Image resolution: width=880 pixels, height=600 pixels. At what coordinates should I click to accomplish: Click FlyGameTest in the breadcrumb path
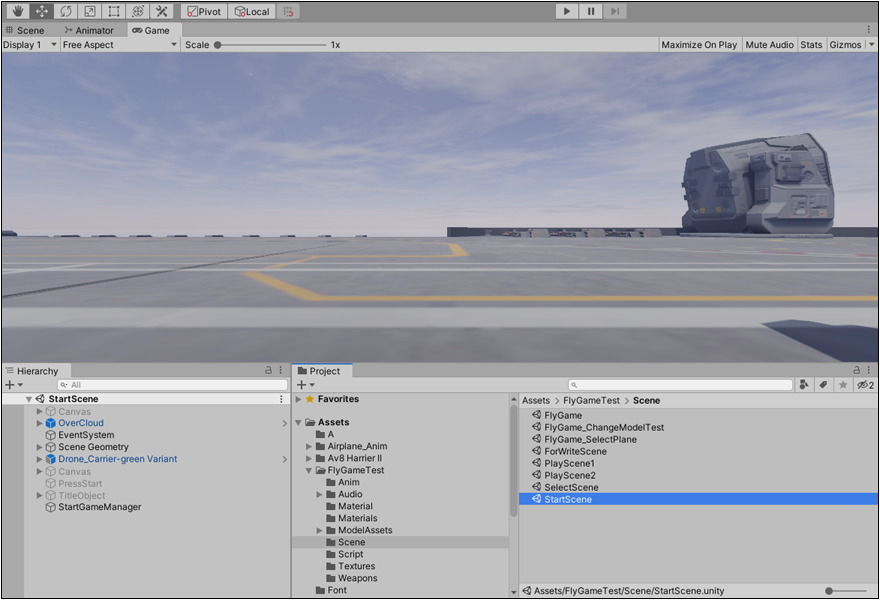click(591, 400)
